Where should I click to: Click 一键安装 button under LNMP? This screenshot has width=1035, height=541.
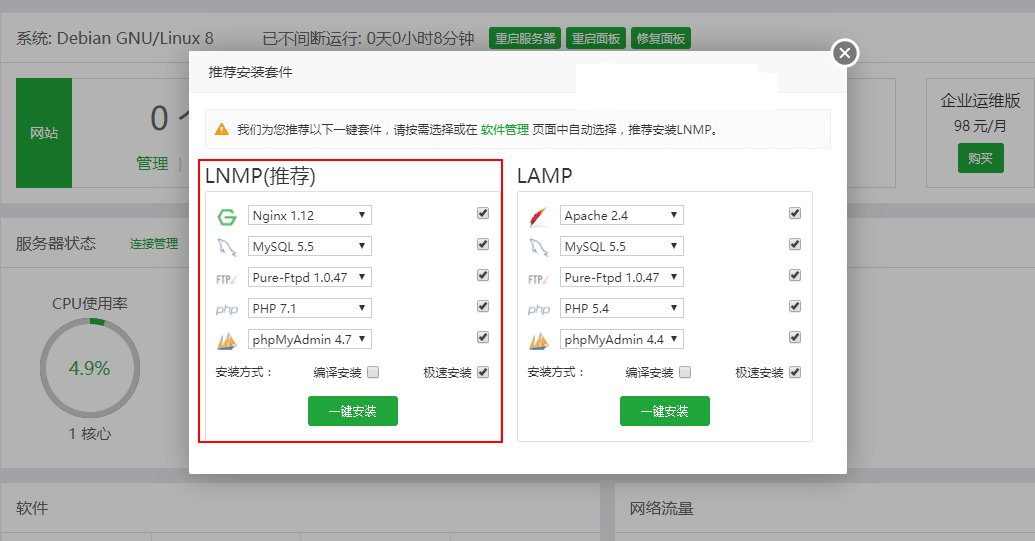click(x=353, y=411)
